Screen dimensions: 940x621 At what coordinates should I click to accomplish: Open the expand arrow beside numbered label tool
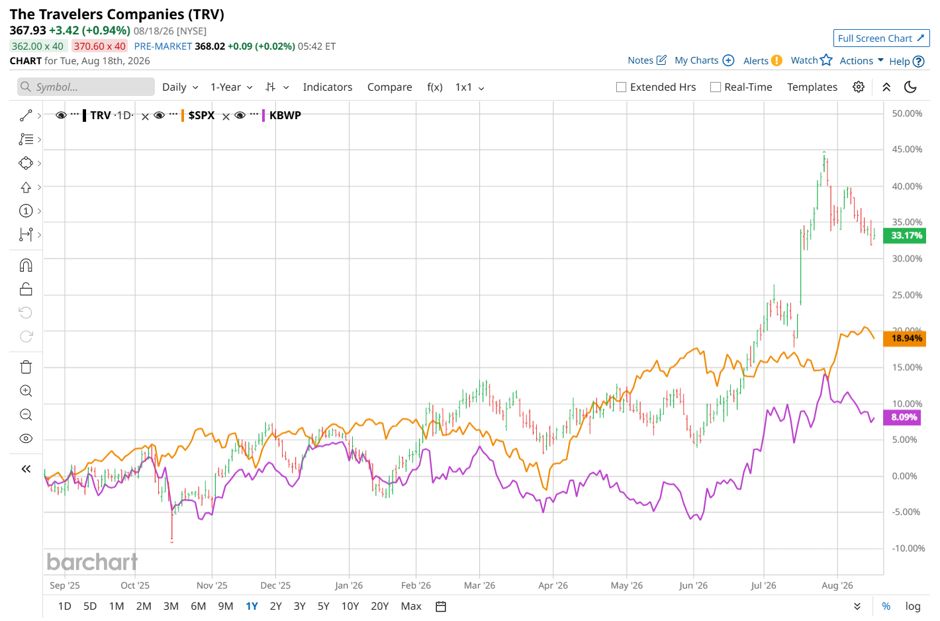point(40,211)
